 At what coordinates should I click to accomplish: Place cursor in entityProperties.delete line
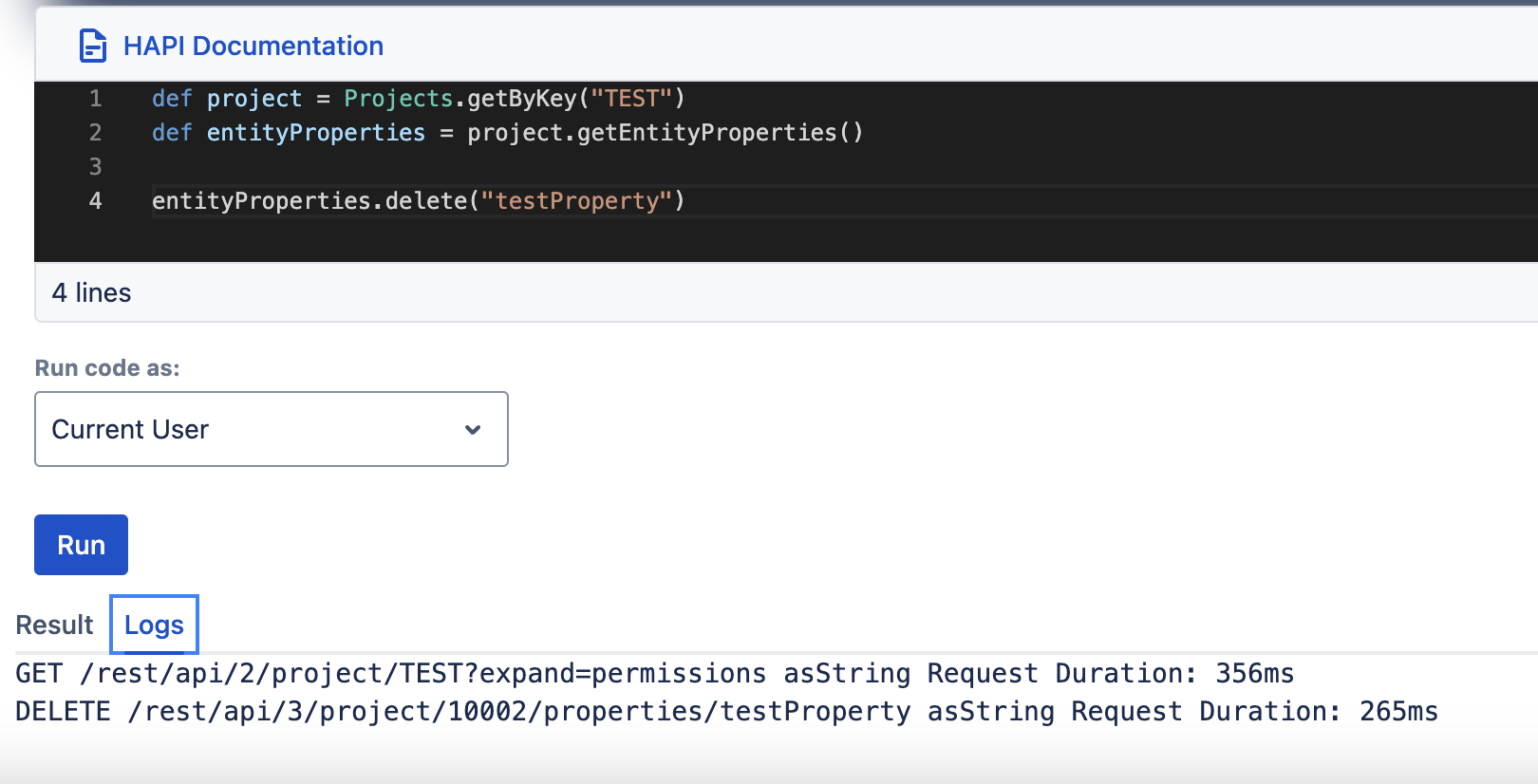point(419,201)
